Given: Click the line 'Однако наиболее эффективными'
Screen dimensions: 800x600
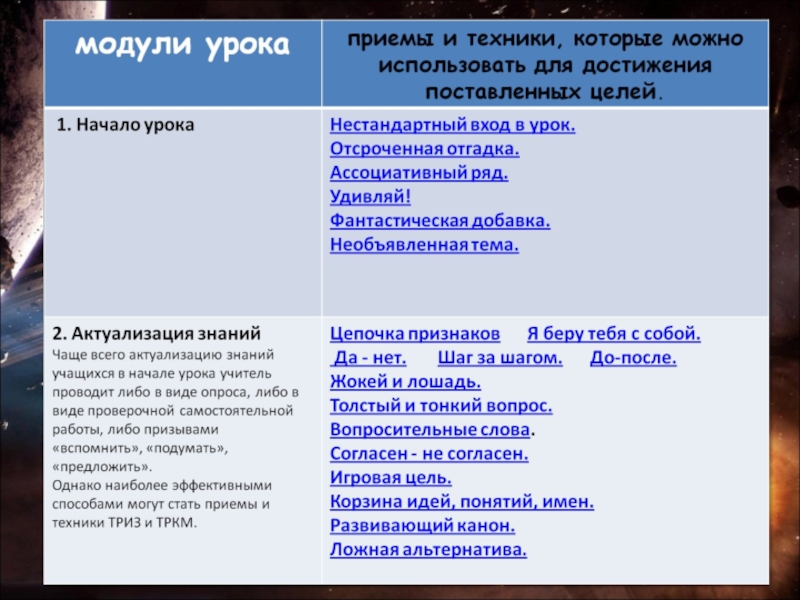Looking at the screenshot, I should (x=162, y=485).
